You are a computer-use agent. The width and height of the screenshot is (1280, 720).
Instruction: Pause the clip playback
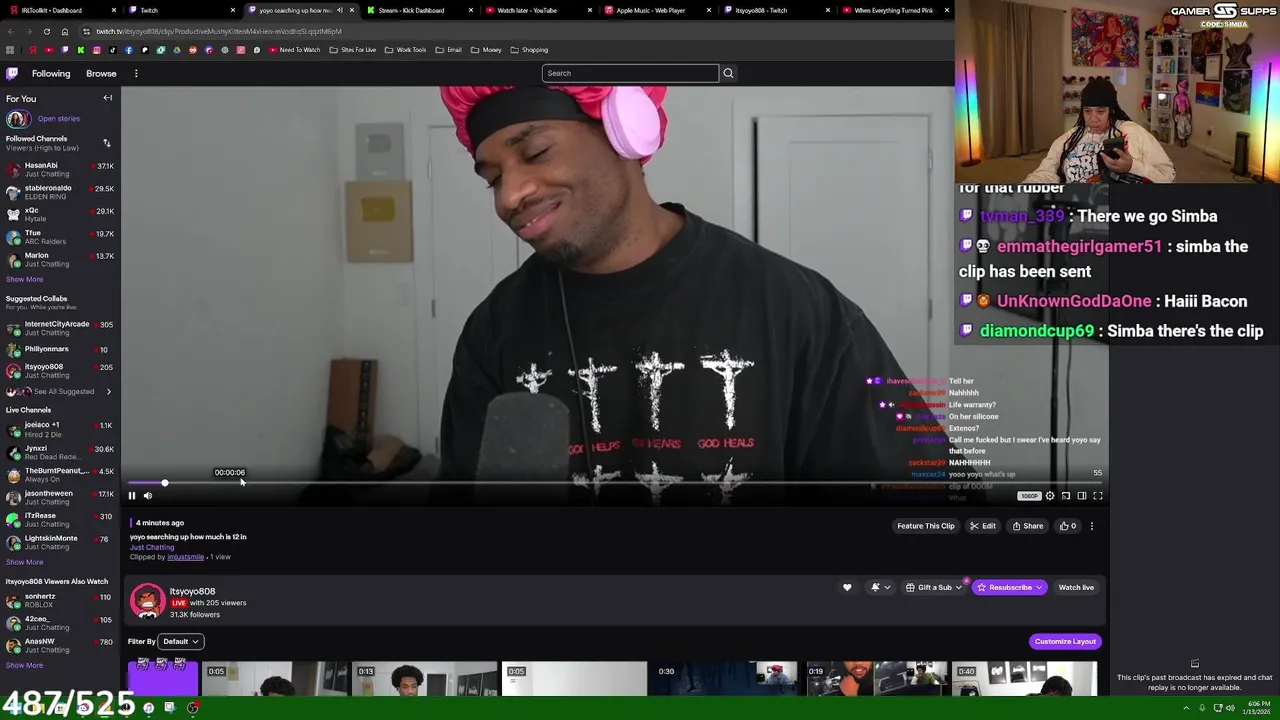pyautogui.click(x=131, y=496)
